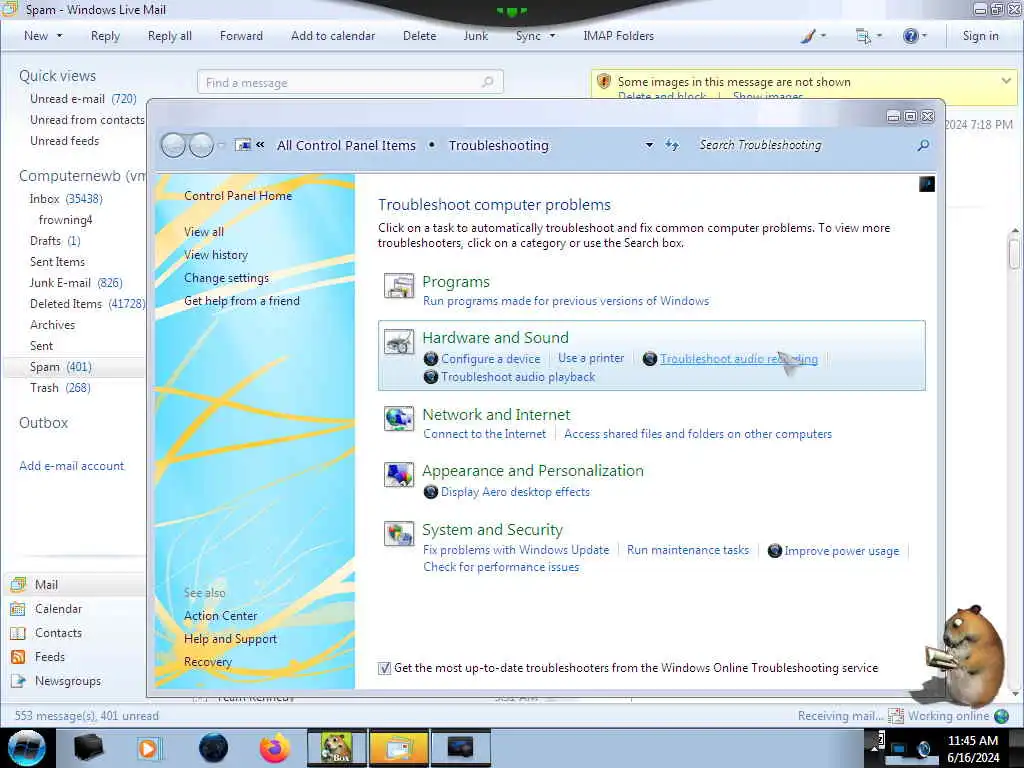Go back in Control Panel window
The image size is (1024, 768).
click(174, 145)
